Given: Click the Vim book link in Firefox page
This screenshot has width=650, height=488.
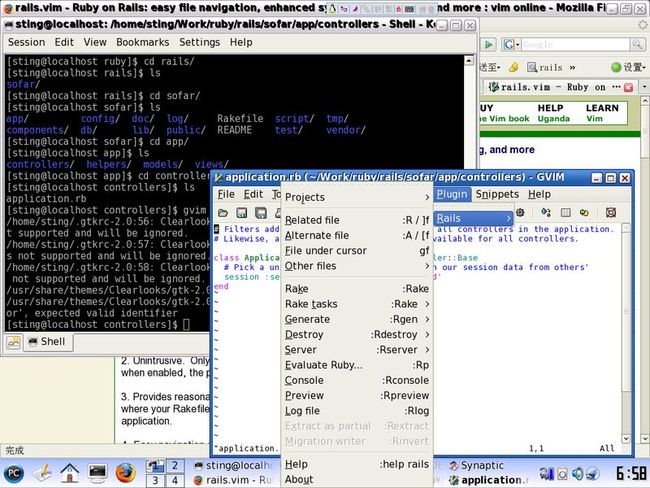Looking at the screenshot, I should (505, 119).
